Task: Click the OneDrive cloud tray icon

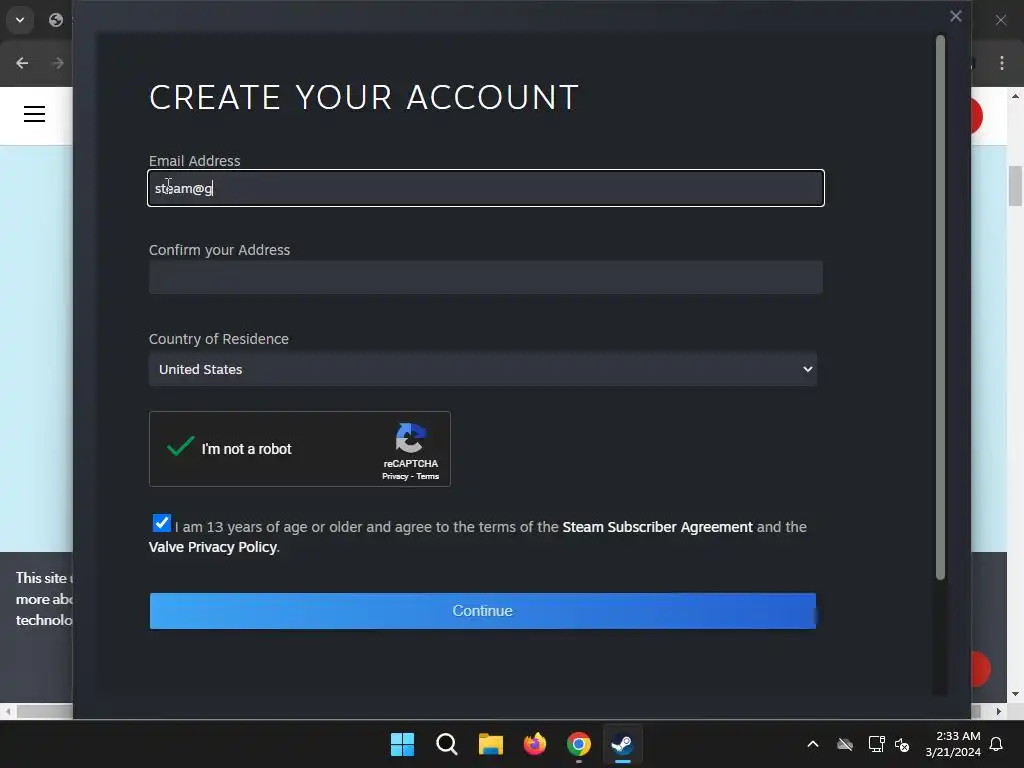Action: tap(845, 744)
